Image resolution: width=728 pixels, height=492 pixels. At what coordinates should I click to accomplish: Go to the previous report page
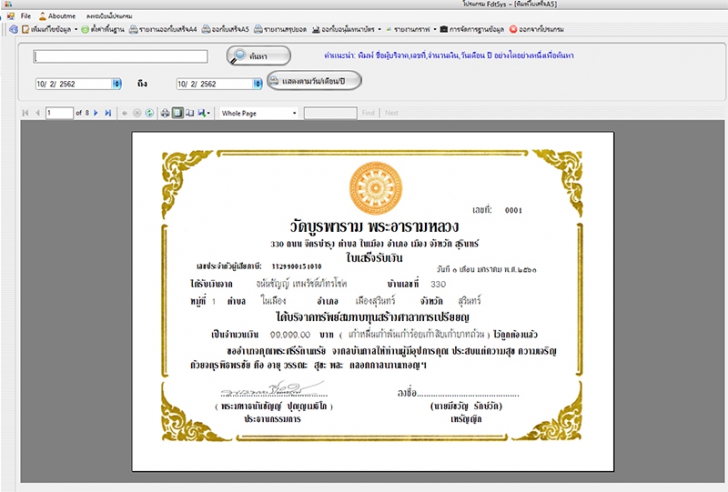click(x=37, y=113)
